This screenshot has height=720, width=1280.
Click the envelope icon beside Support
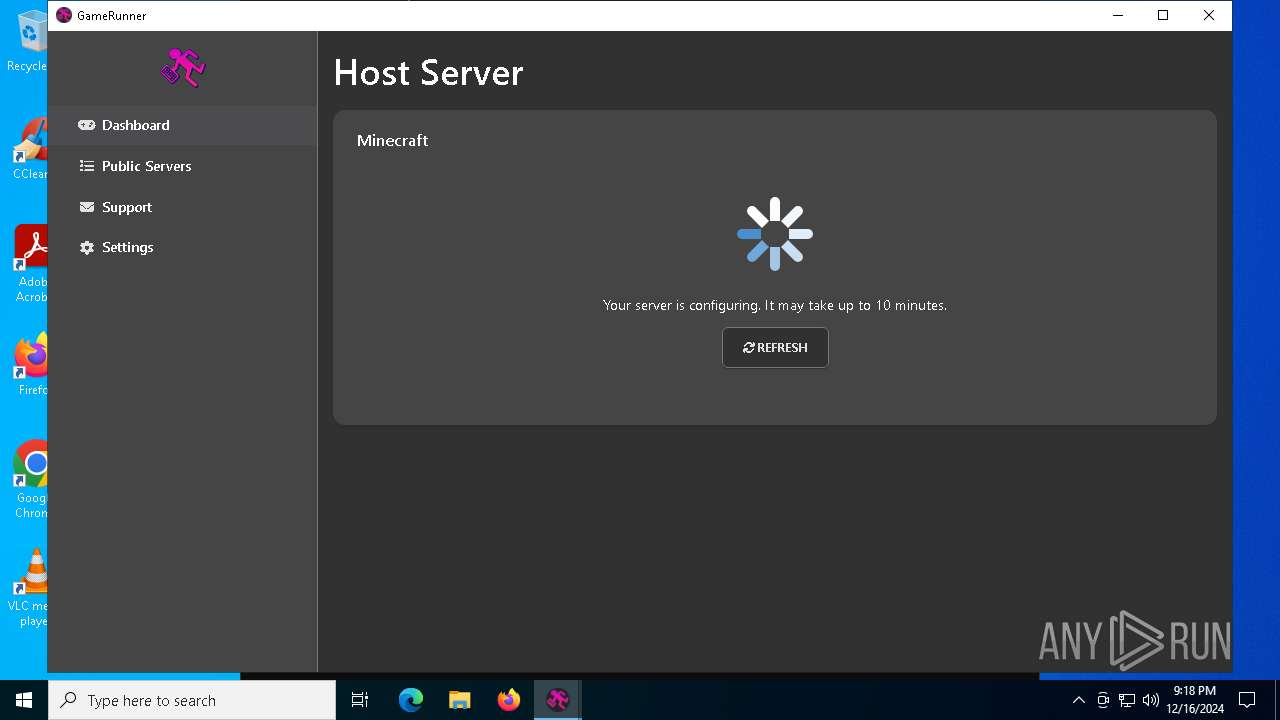[87, 207]
